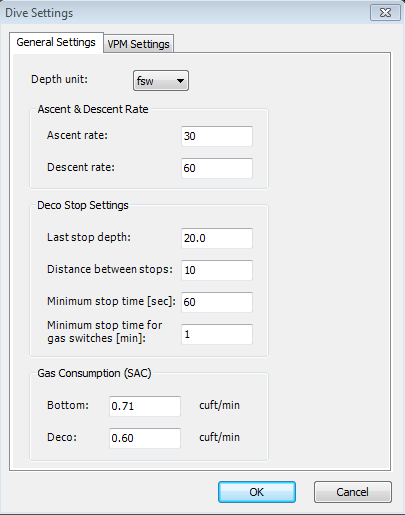The image size is (405, 515).
Task: Click the Descent rate input field
Action: [x=217, y=168]
